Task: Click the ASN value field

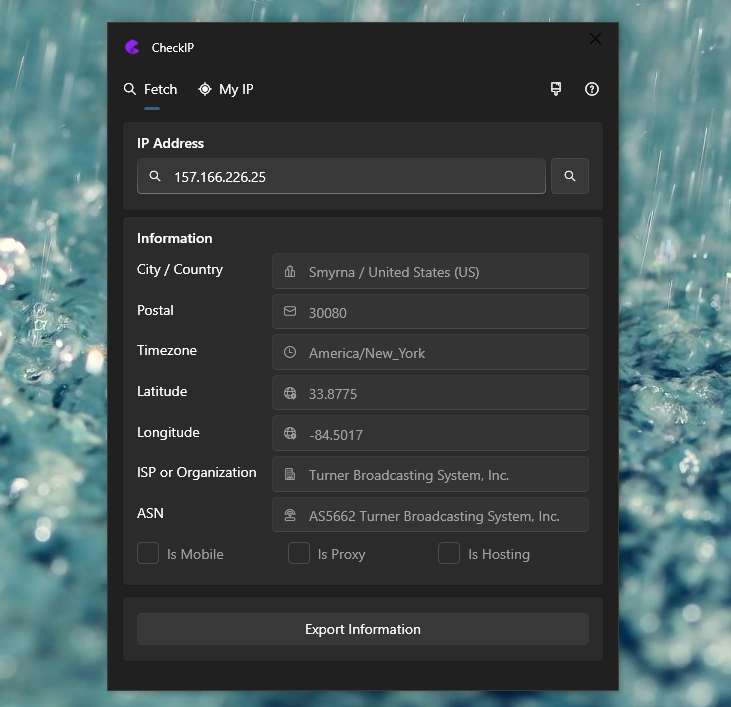Action: coord(430,515)
